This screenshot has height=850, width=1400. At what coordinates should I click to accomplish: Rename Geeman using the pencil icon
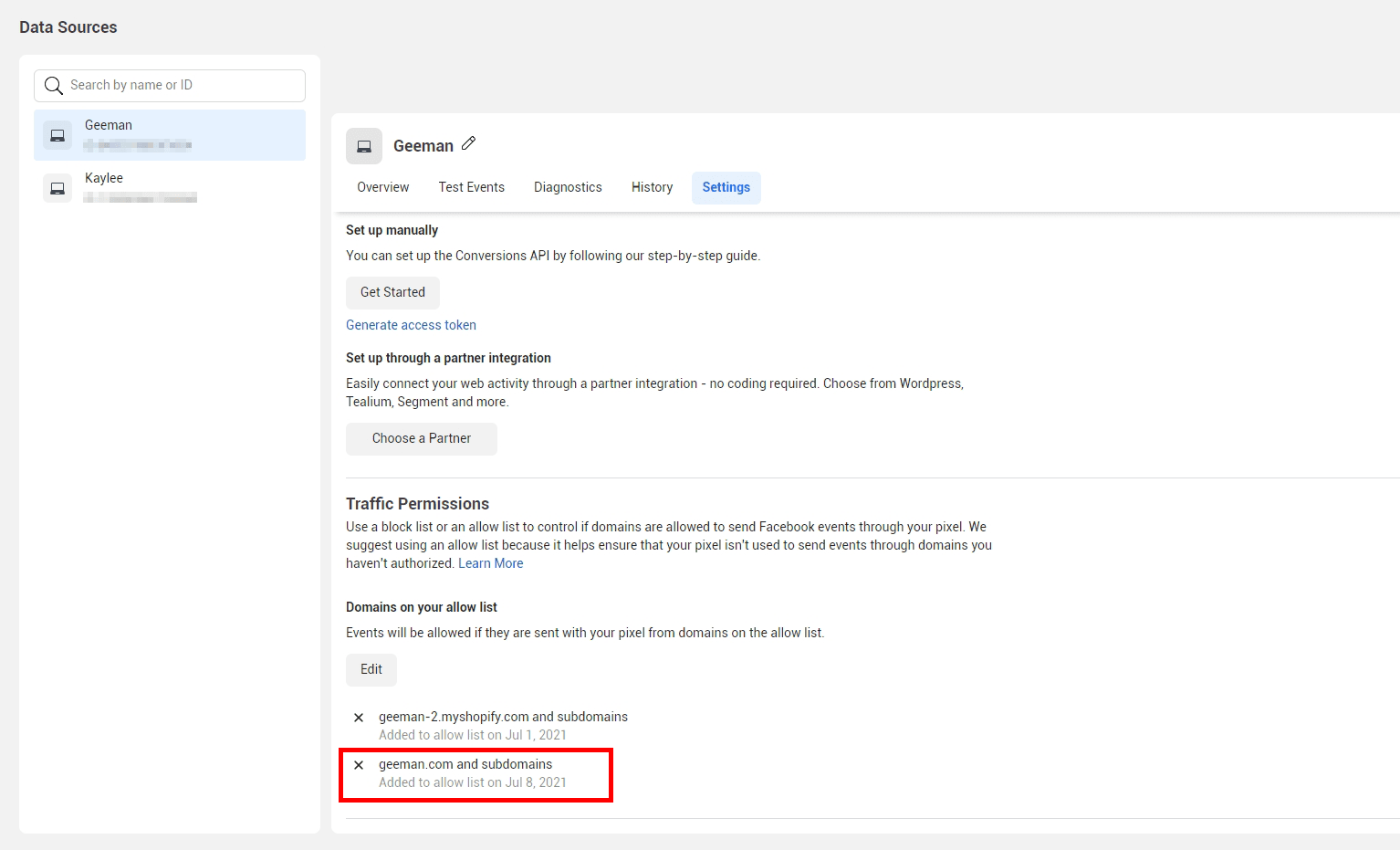469,143
